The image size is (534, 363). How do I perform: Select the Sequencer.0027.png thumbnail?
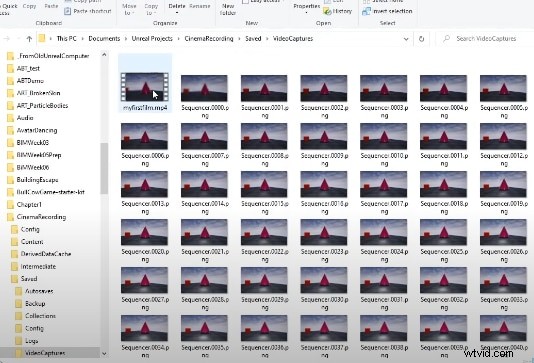(144, 280)
